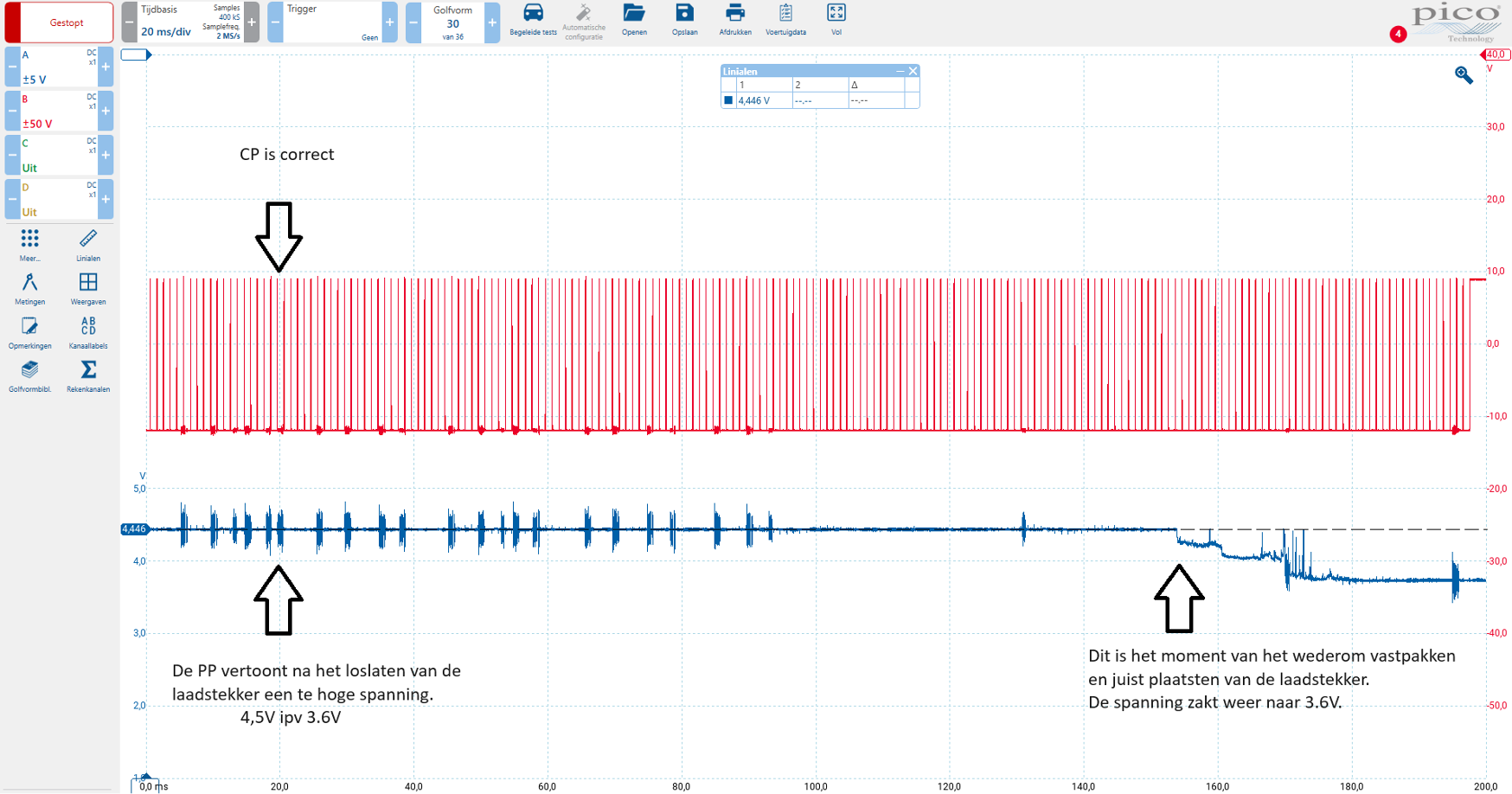Image resolution: width=1512 pixels, height=794 pixels.
Task: Open the Kanaallabels channel labels tool
Action: 88,333
